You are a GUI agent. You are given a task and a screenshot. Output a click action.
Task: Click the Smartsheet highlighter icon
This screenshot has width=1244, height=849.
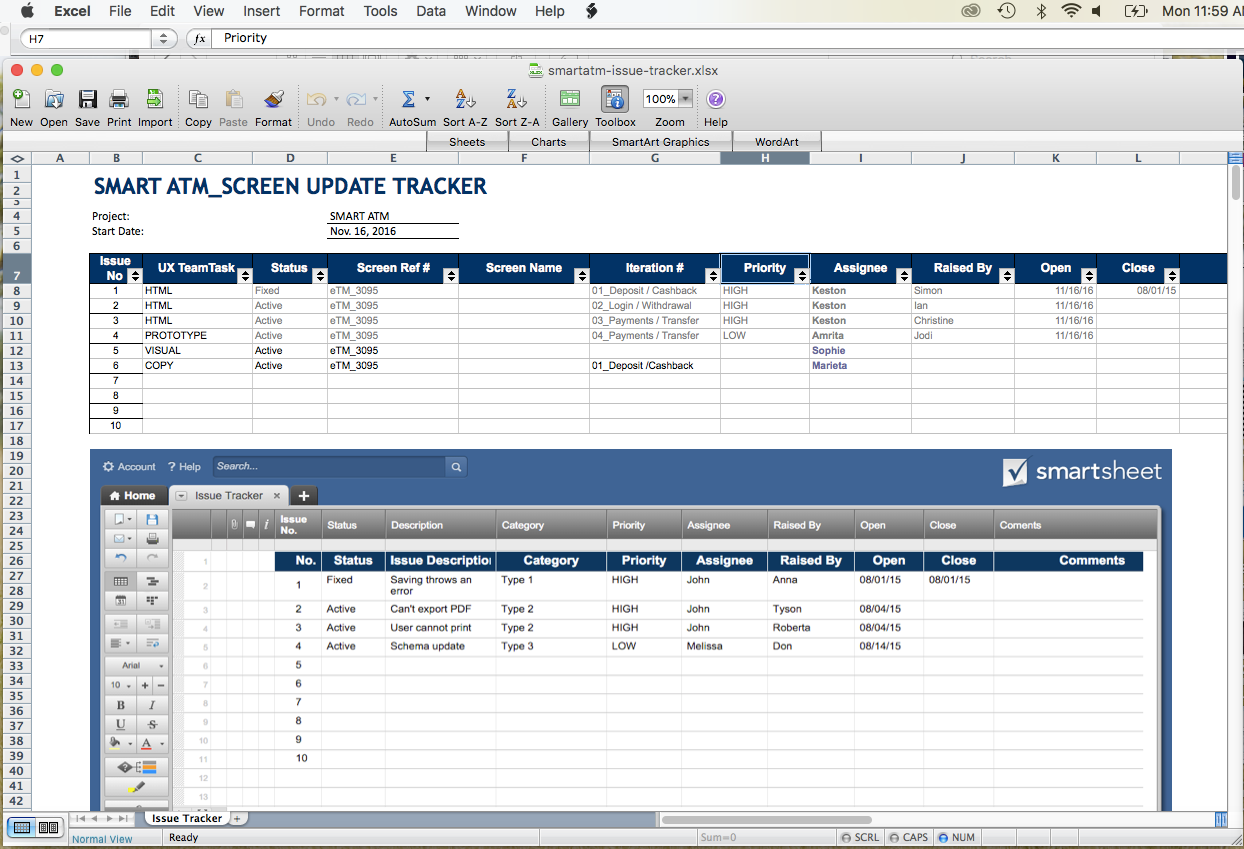[x=137, y=788]
